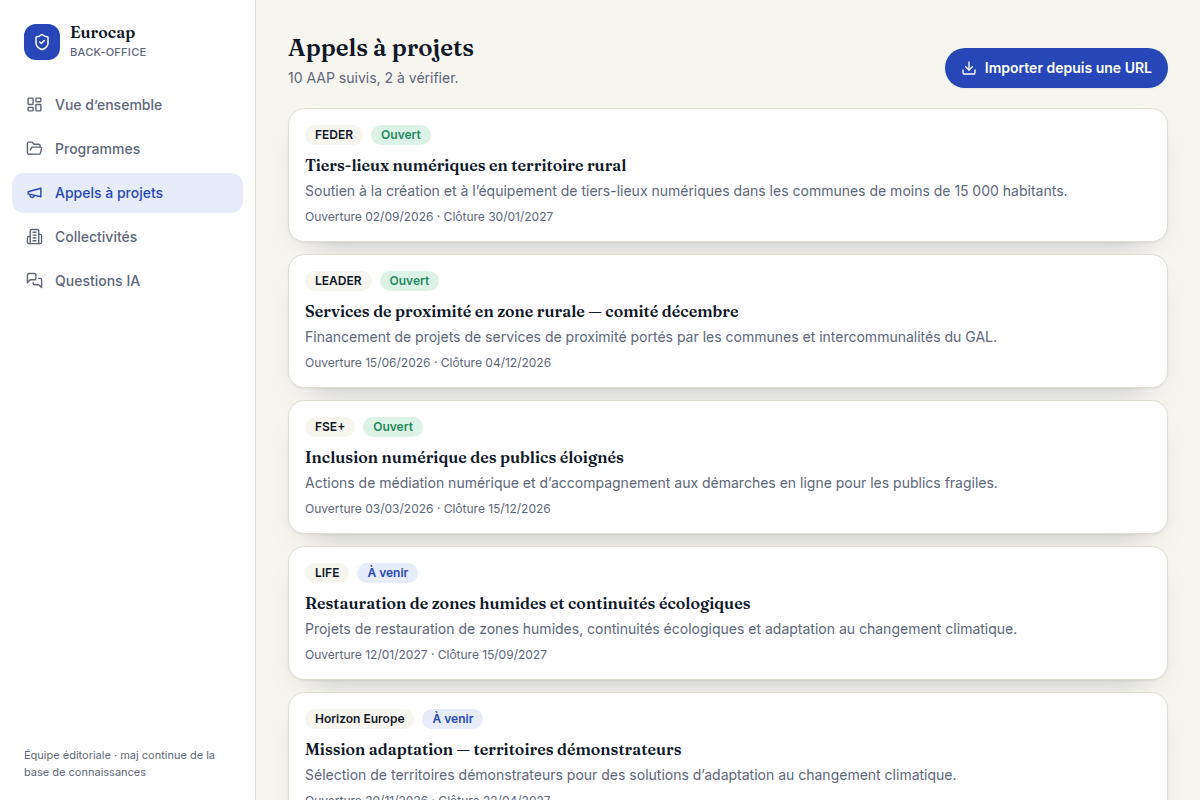Image resolution: width=1200 pixels, height=800 pixels.
Task: Navigate to Questions IA
Action: click(127, 281)
